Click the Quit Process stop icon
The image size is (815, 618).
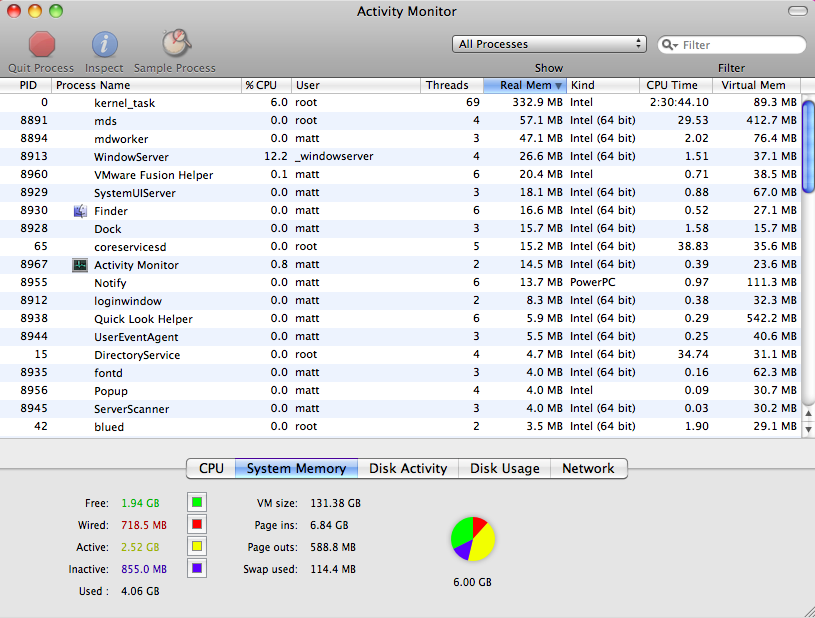(x=42, y=44)
